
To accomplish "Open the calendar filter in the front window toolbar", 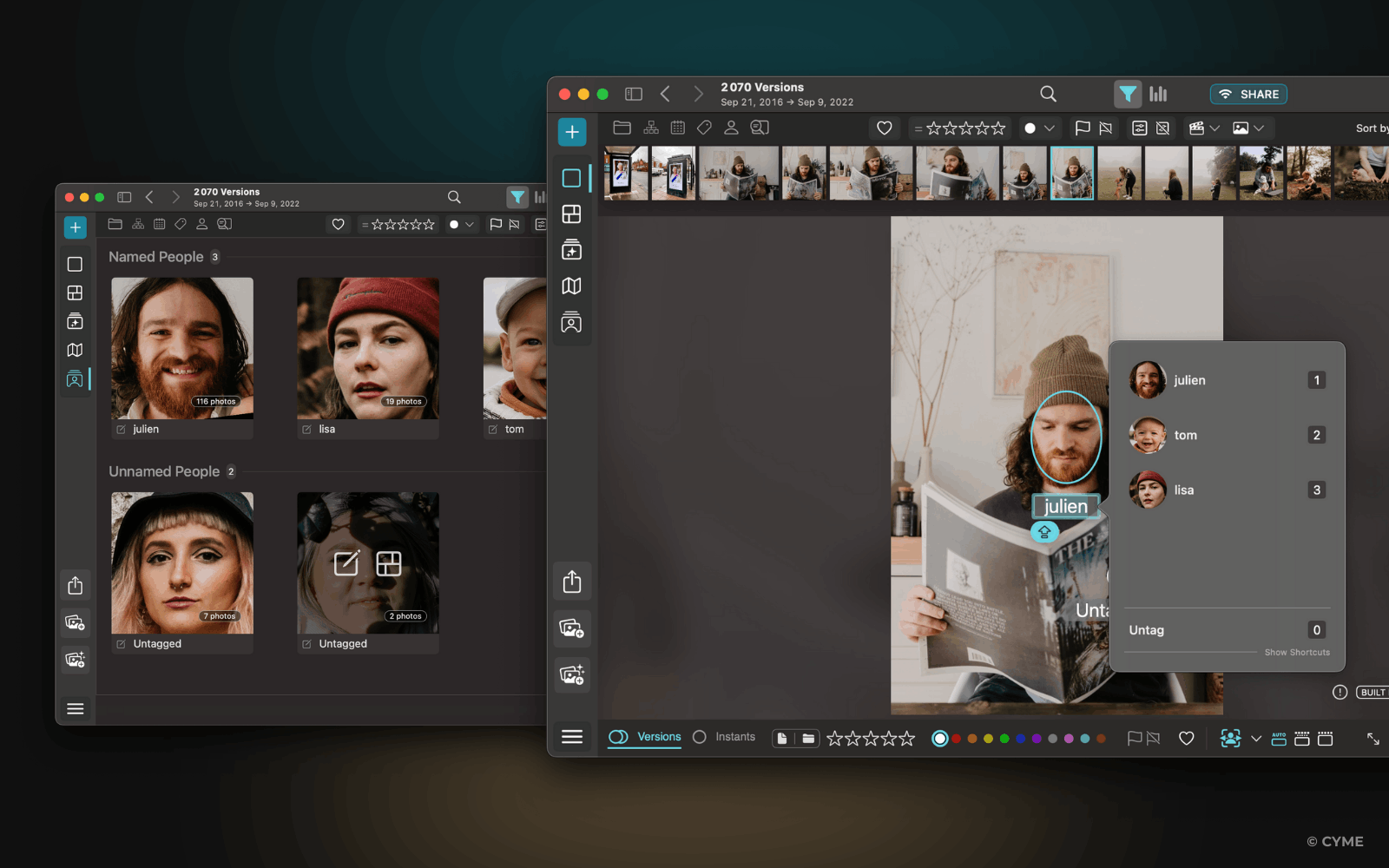I will (678, 128).
